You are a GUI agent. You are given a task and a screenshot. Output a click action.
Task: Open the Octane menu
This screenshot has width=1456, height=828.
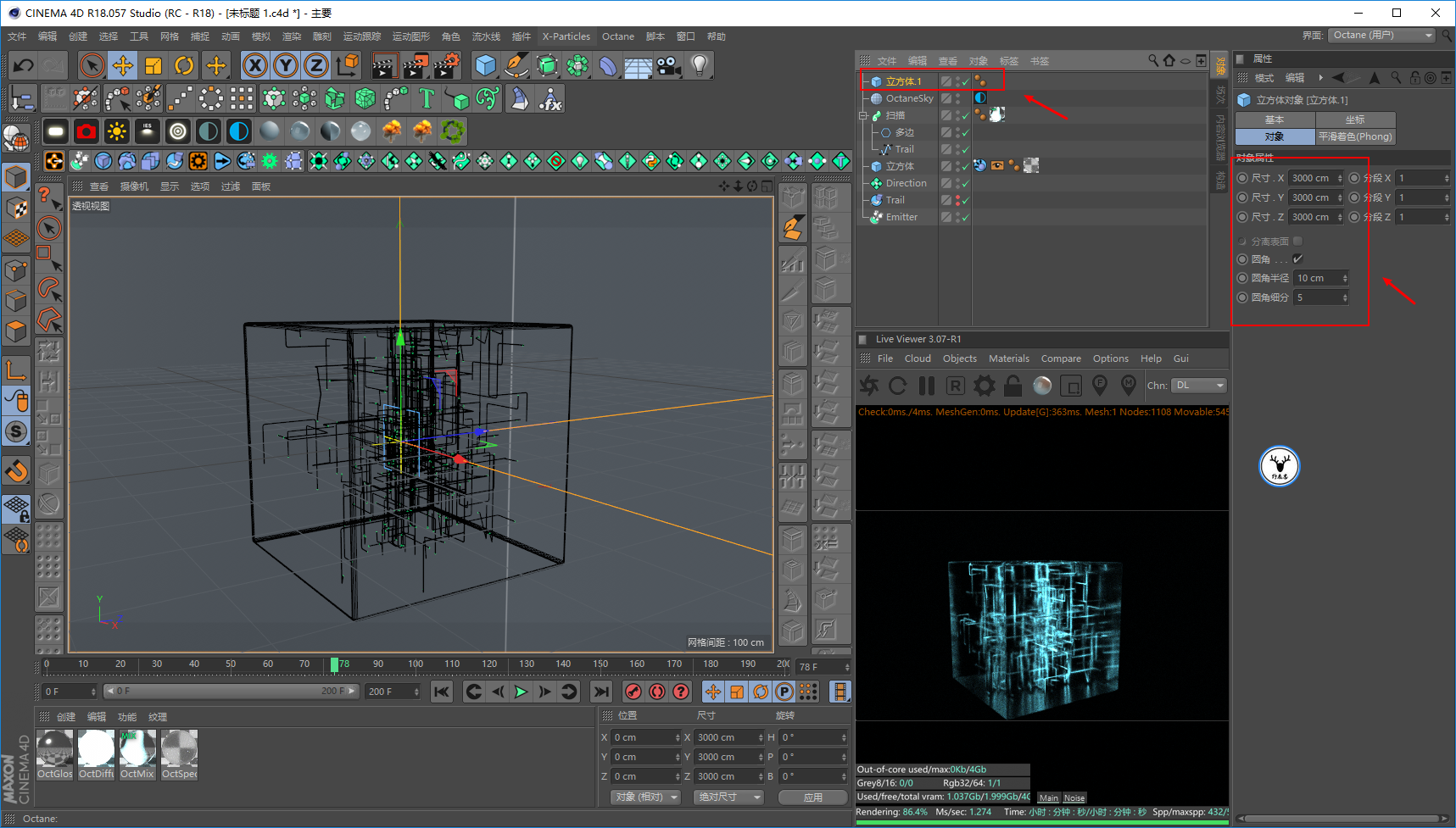(618, 36)
